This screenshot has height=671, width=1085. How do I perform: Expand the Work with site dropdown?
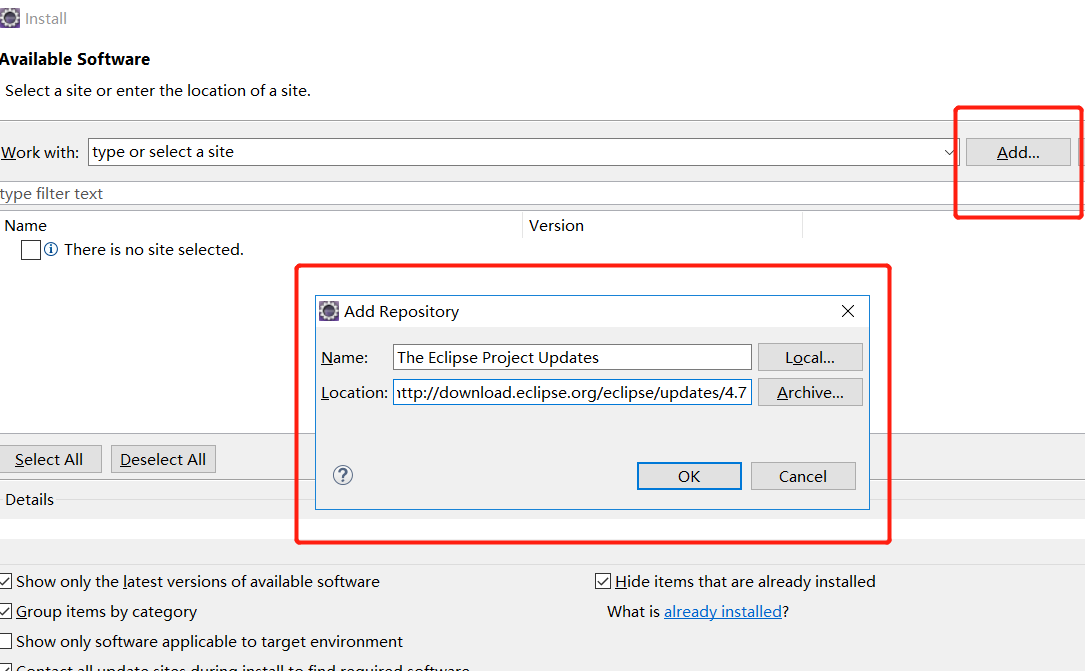click(x=949, y=152)
